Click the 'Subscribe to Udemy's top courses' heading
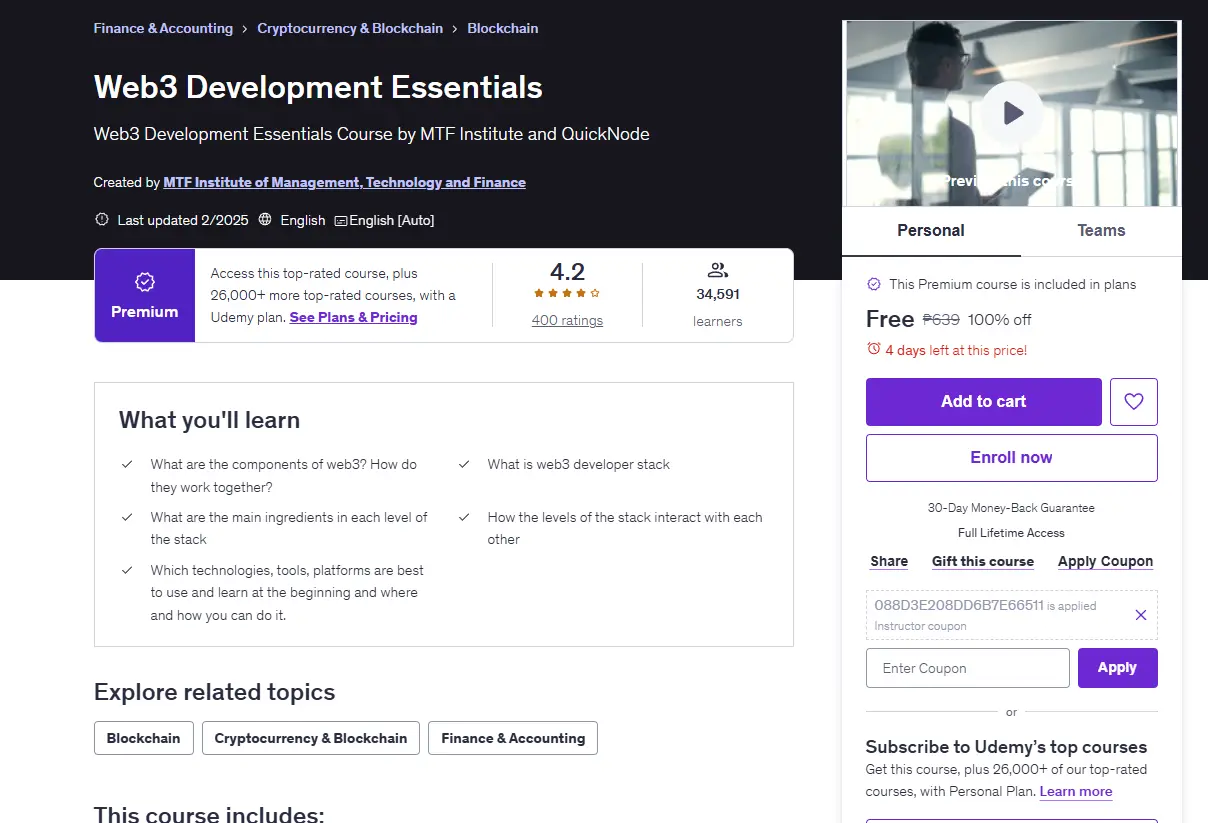 (x=1006, y=747)
